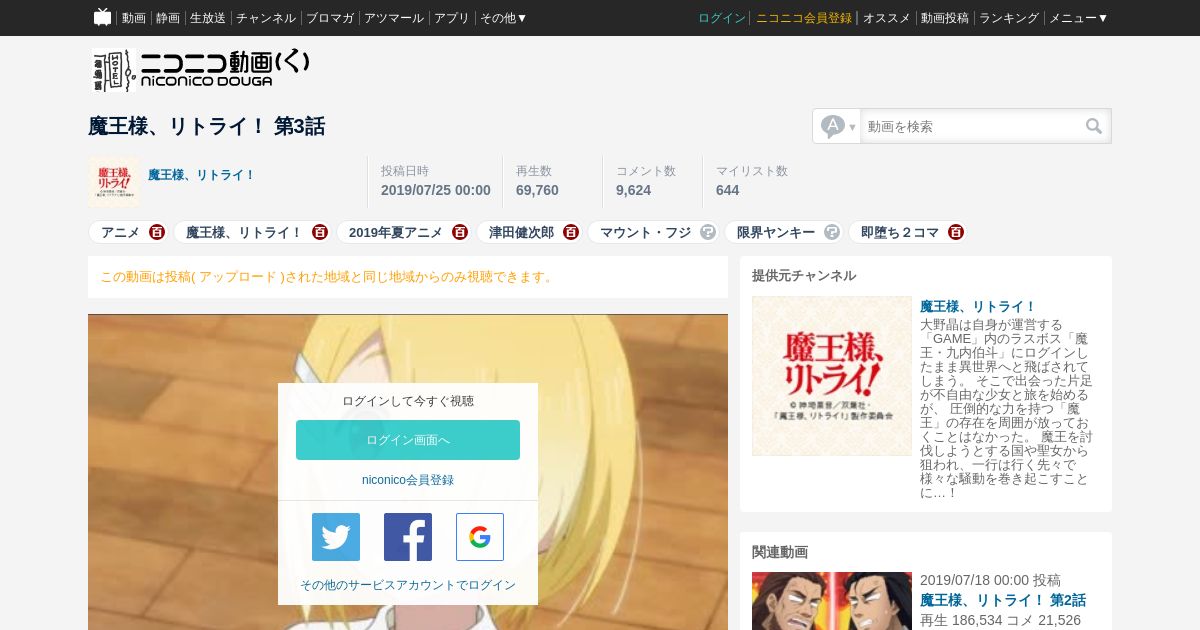This screenshot has width=1200, height=630.
Task: Click ニコニコ会員登録 in top bar
Action: coord(804,18)
